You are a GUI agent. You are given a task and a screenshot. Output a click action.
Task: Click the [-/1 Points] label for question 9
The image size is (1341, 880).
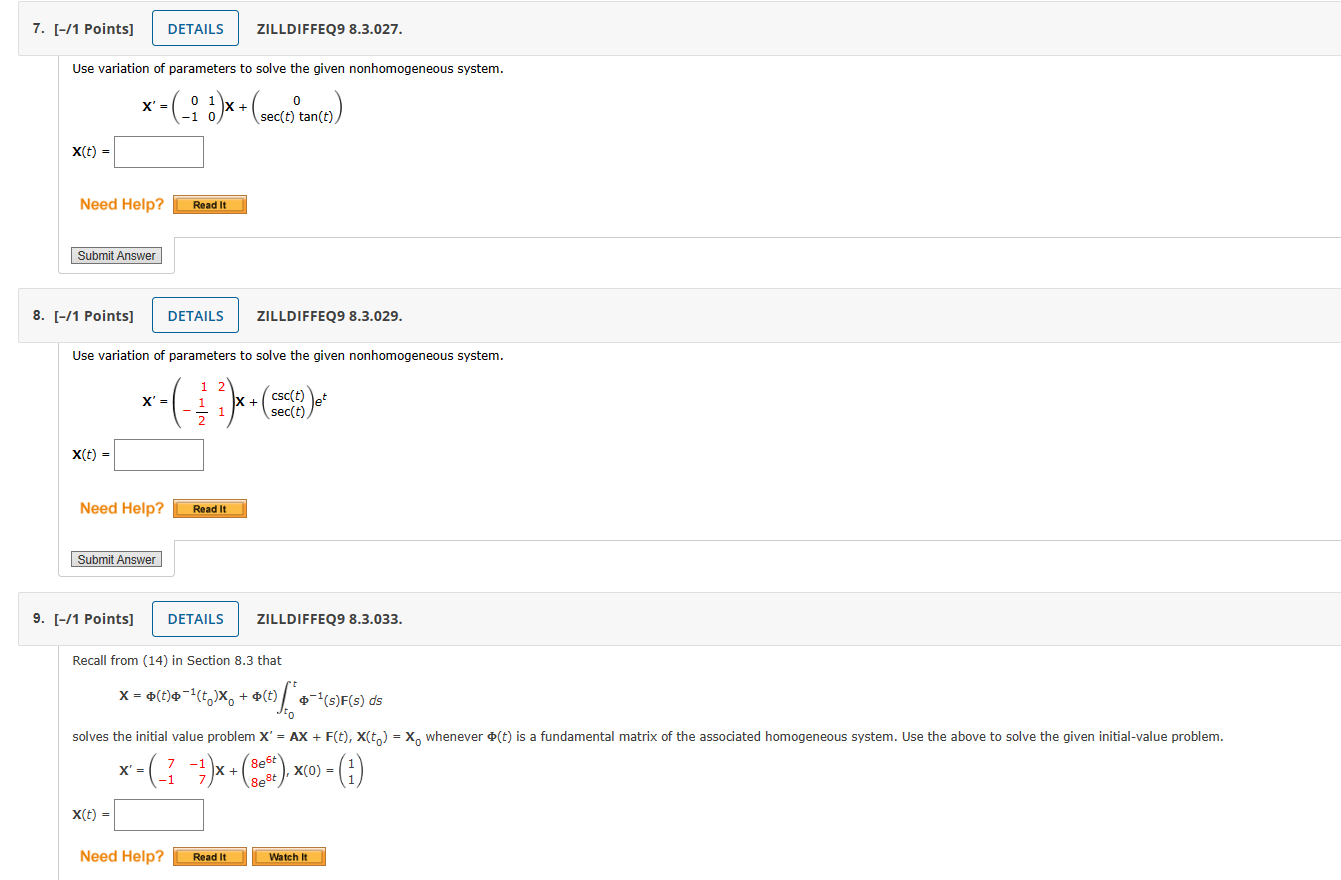(93, 618)
